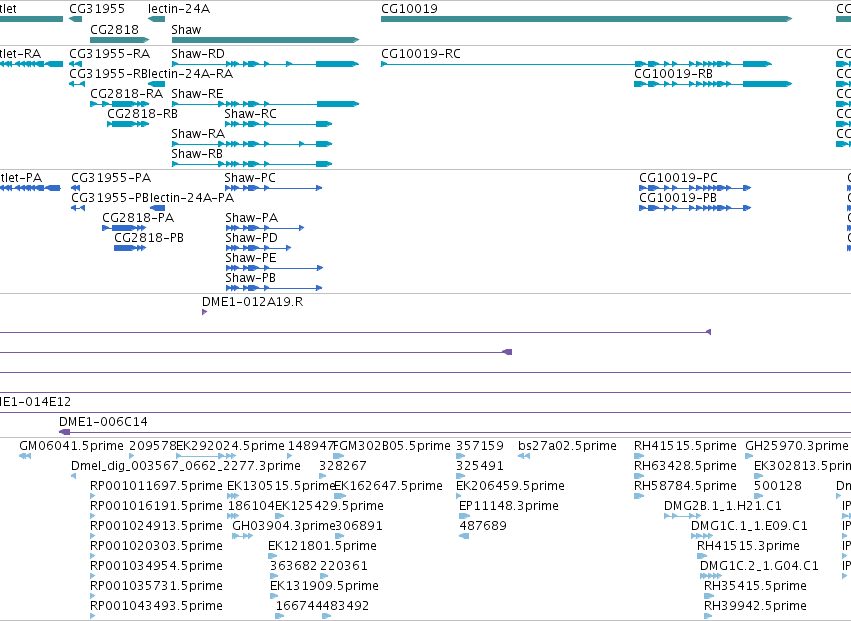Select the lectin-24A-PA protein label
Viewport: 851px width, 621px height.
(192, 198)
